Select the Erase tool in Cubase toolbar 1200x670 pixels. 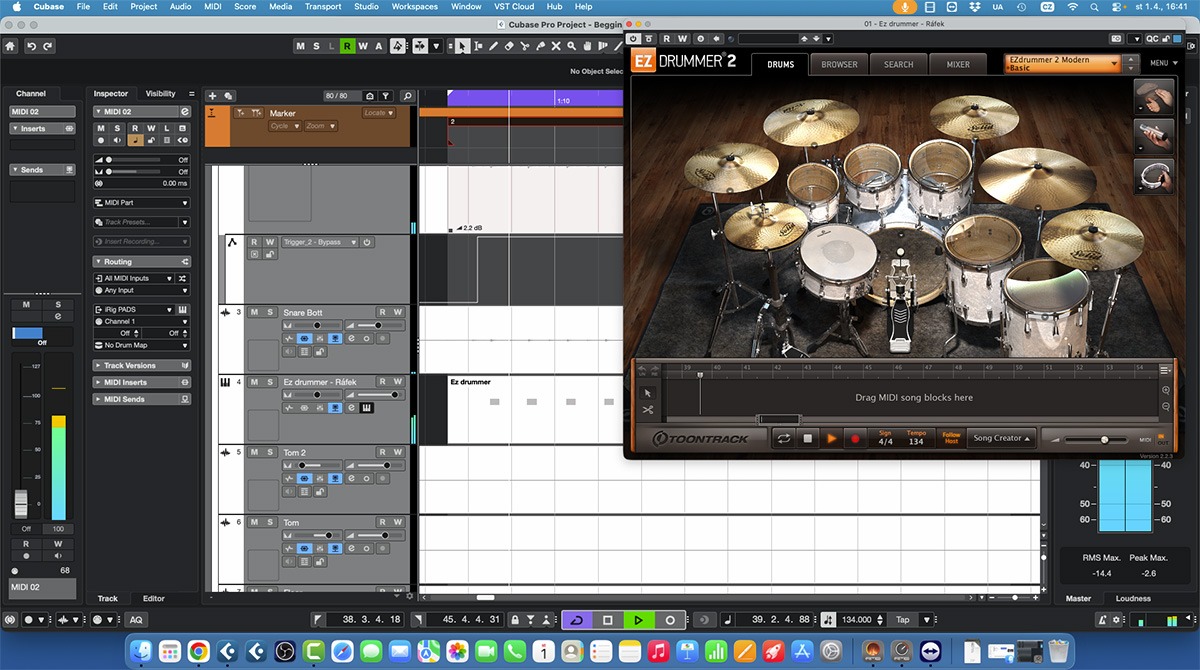509,46
